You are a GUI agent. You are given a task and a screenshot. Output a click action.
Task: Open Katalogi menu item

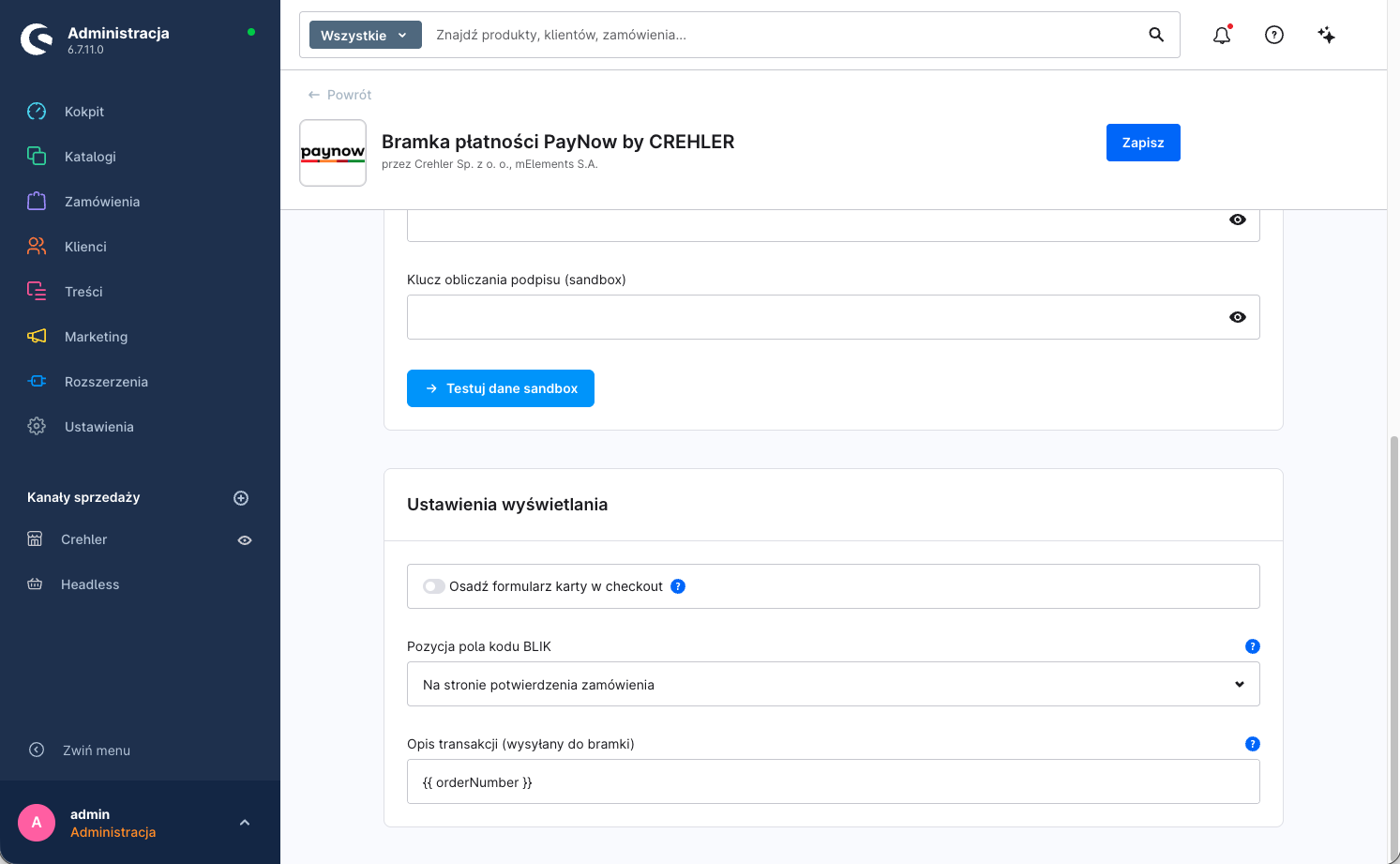[x=90, y=157]
